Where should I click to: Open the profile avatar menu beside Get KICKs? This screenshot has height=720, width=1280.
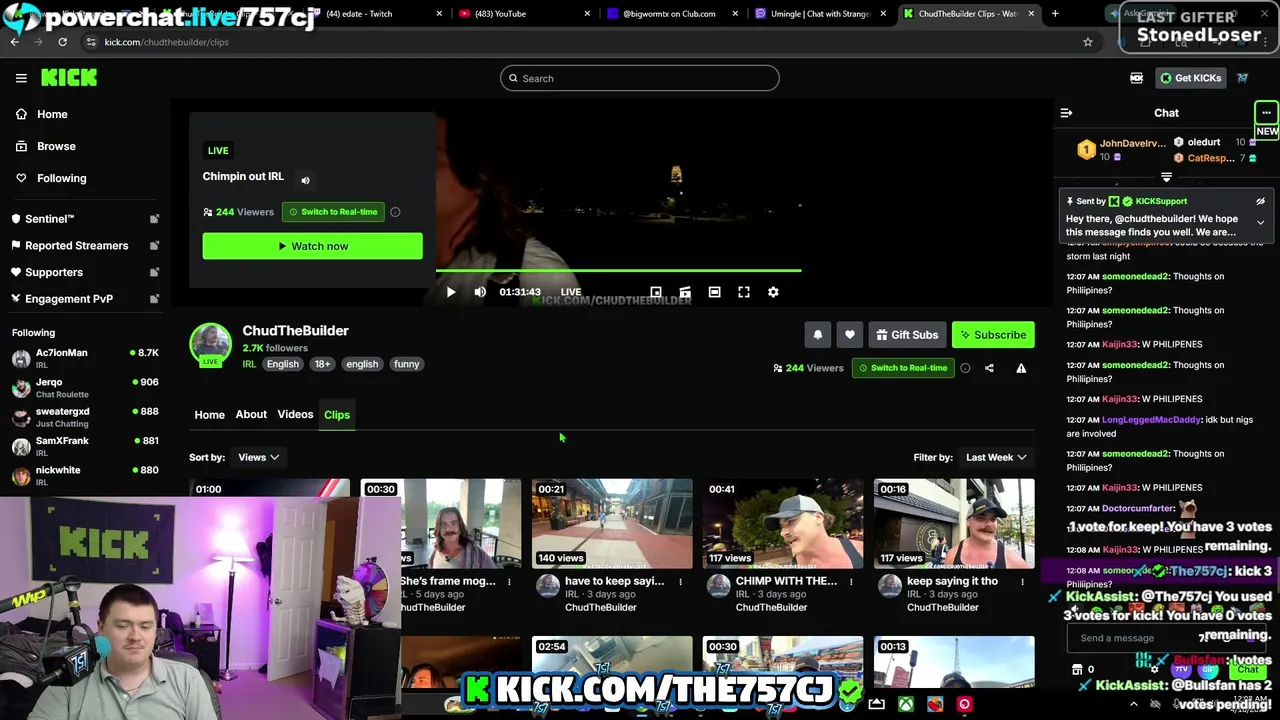1242,78
